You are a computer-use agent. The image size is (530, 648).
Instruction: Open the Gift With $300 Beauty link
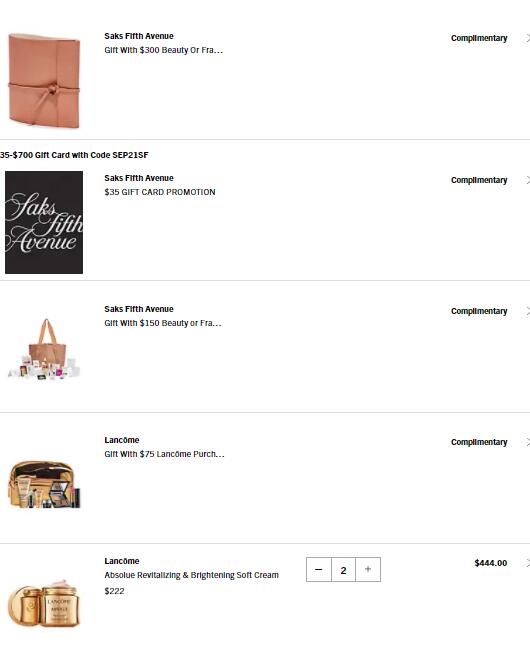pos(164,50)
